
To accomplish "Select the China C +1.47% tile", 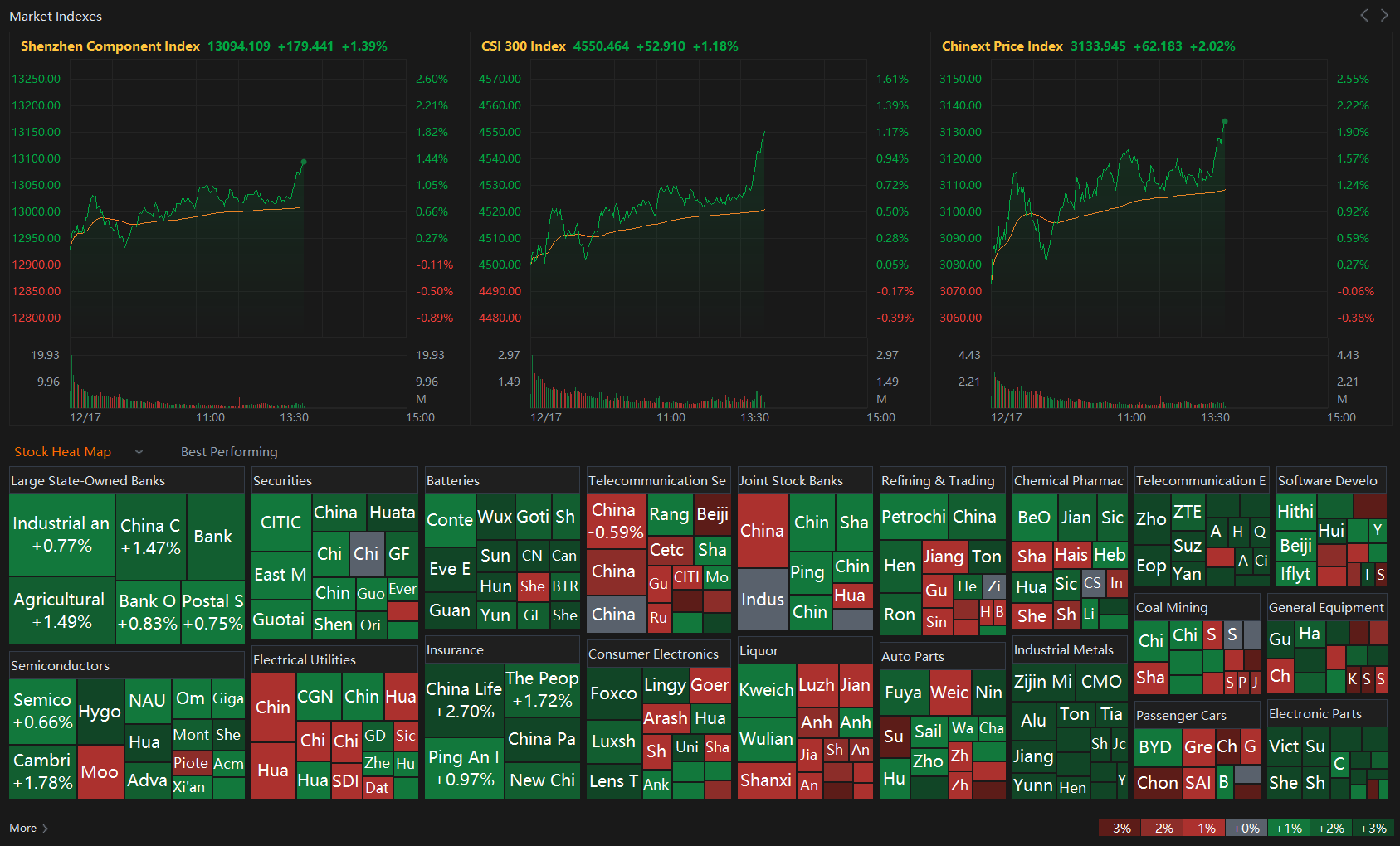I will (151, 537).
